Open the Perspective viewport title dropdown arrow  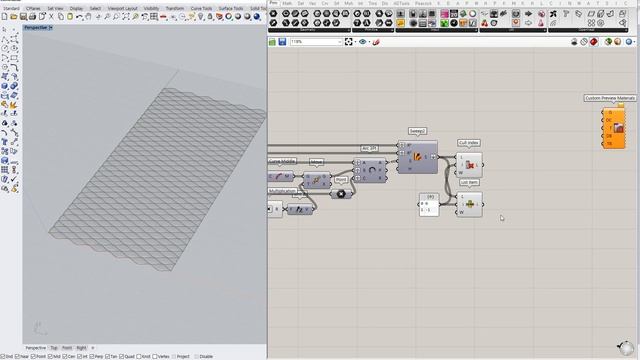(50, 28)
